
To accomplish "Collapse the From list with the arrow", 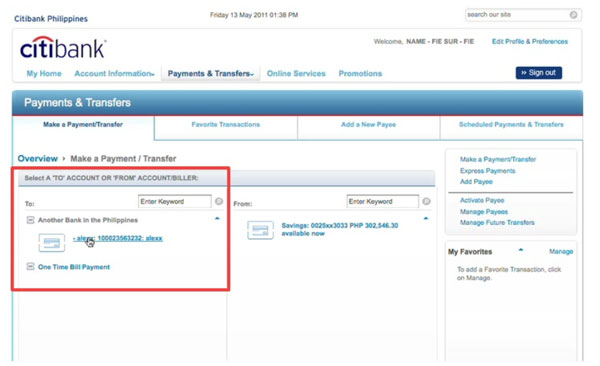I will click(x=426, y=219).
